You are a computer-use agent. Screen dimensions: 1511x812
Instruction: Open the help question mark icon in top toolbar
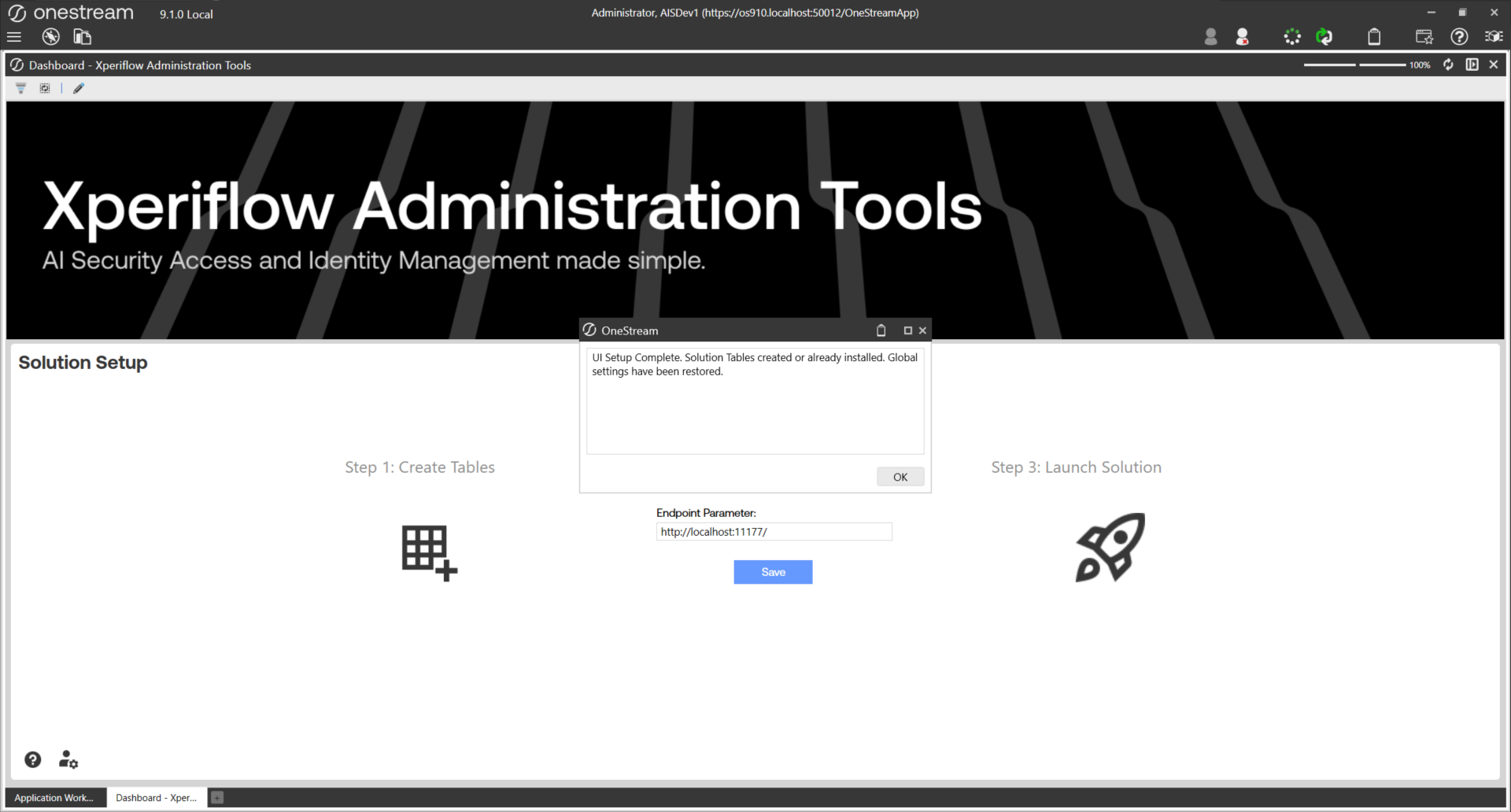coord(1459,37)
